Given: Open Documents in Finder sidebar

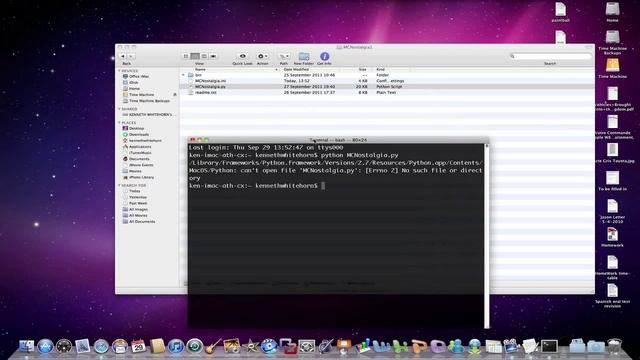Looking at the screenshot, I should click(x=136, y=159).
